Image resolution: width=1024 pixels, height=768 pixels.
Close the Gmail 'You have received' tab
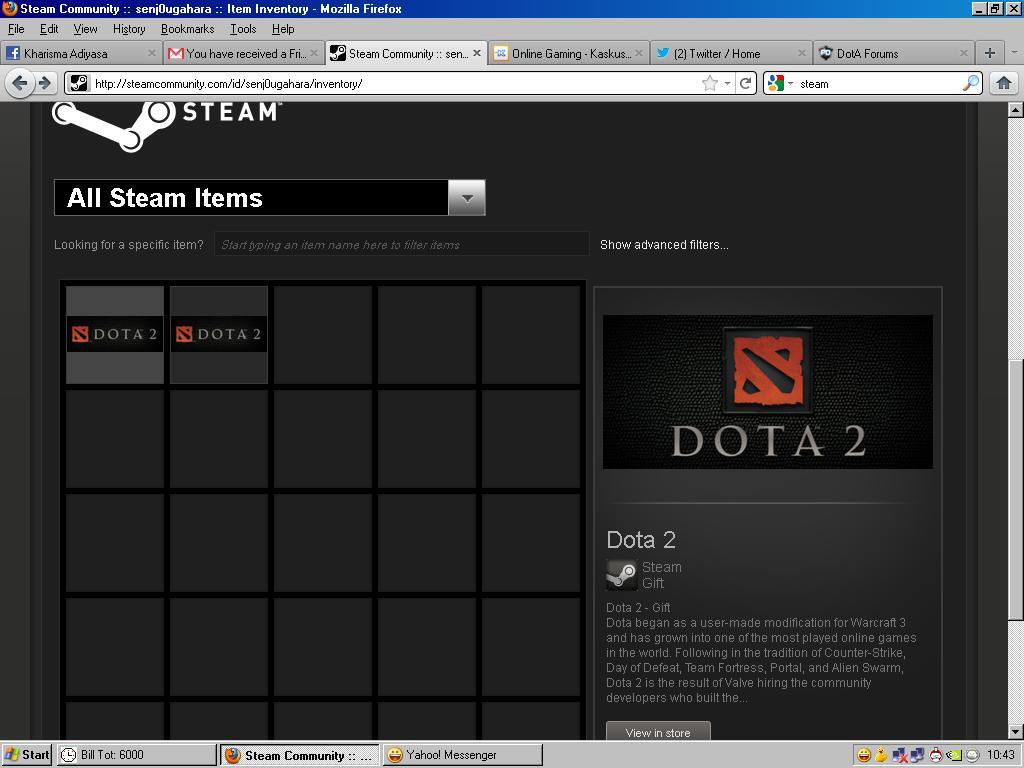[314, 53]
